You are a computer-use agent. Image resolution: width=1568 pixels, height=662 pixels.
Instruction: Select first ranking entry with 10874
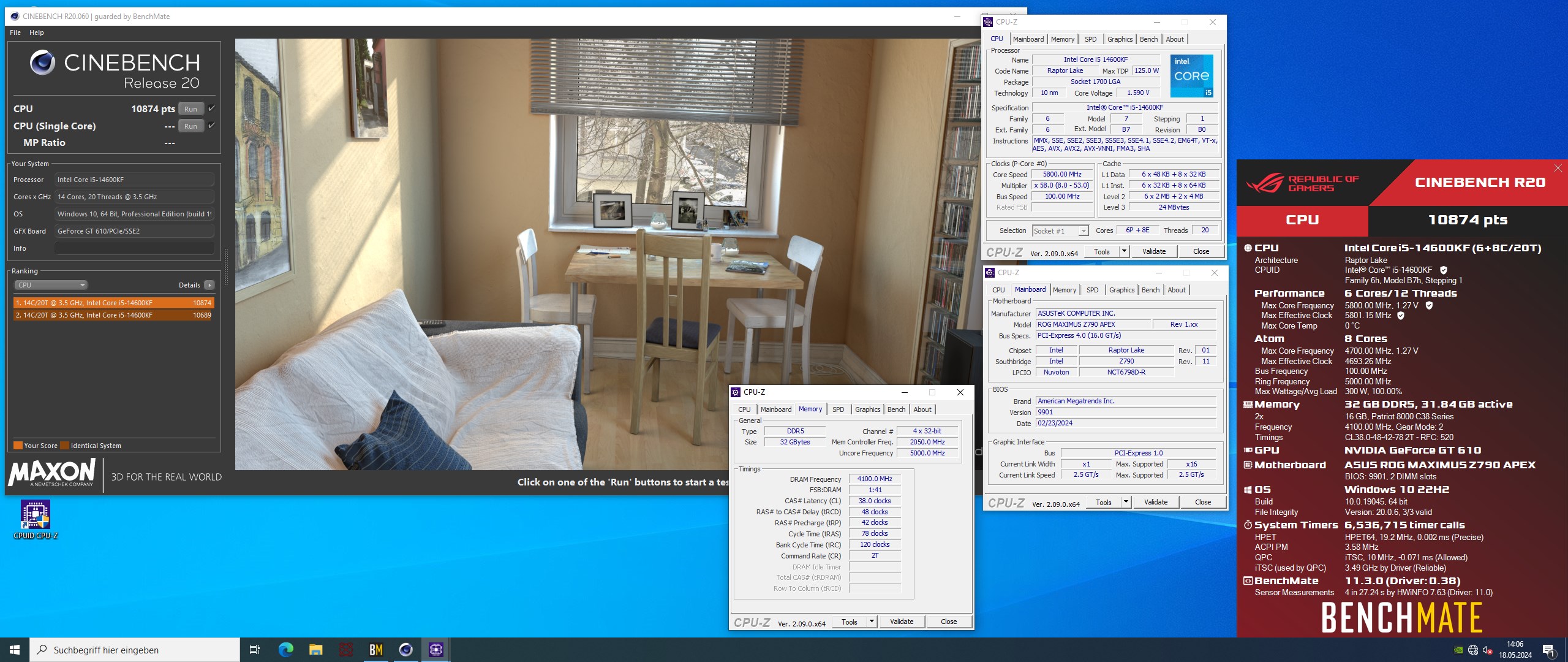pyautogui.click(x=113, y=303)
